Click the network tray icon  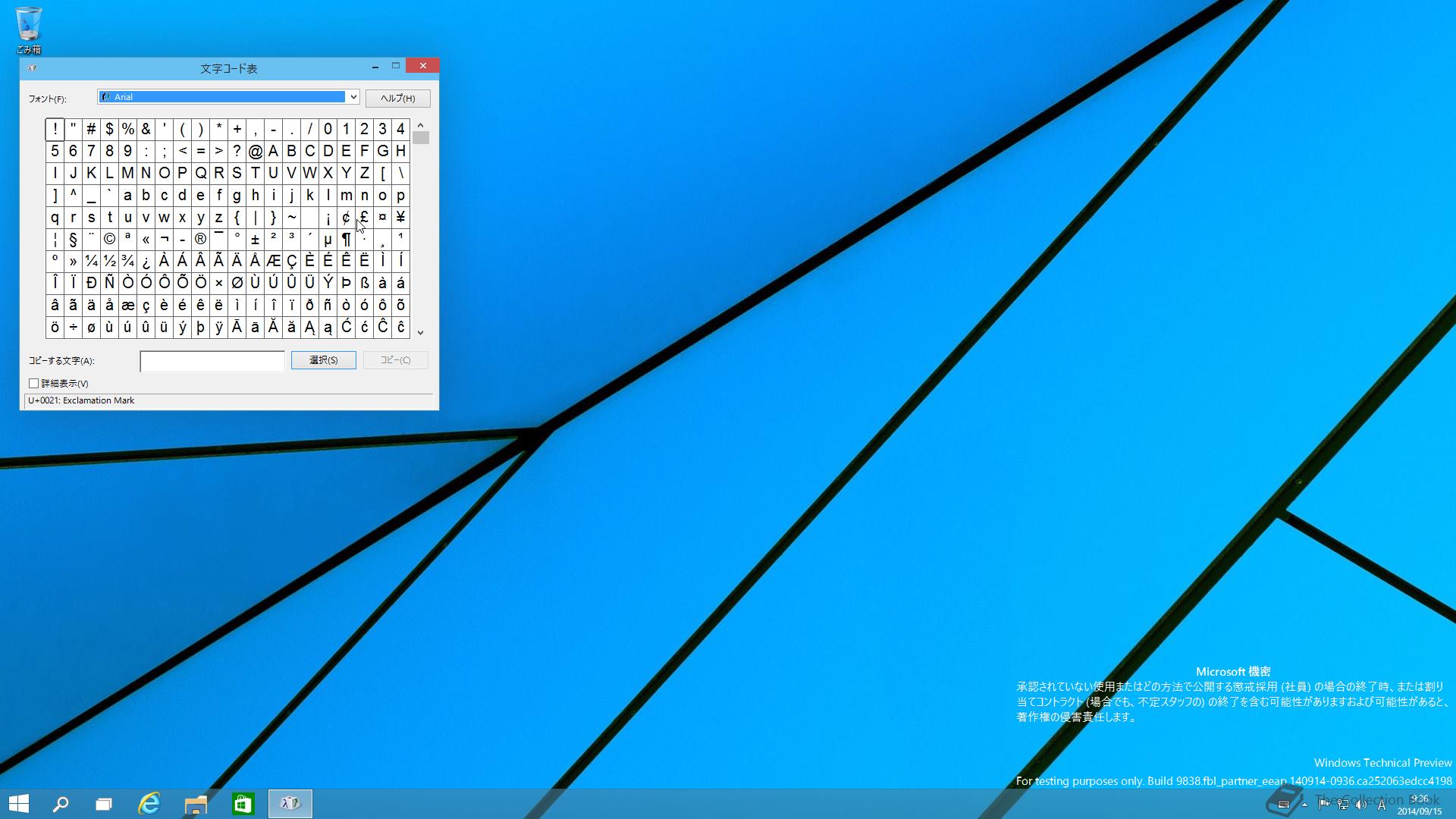(x=1342, y=805)
